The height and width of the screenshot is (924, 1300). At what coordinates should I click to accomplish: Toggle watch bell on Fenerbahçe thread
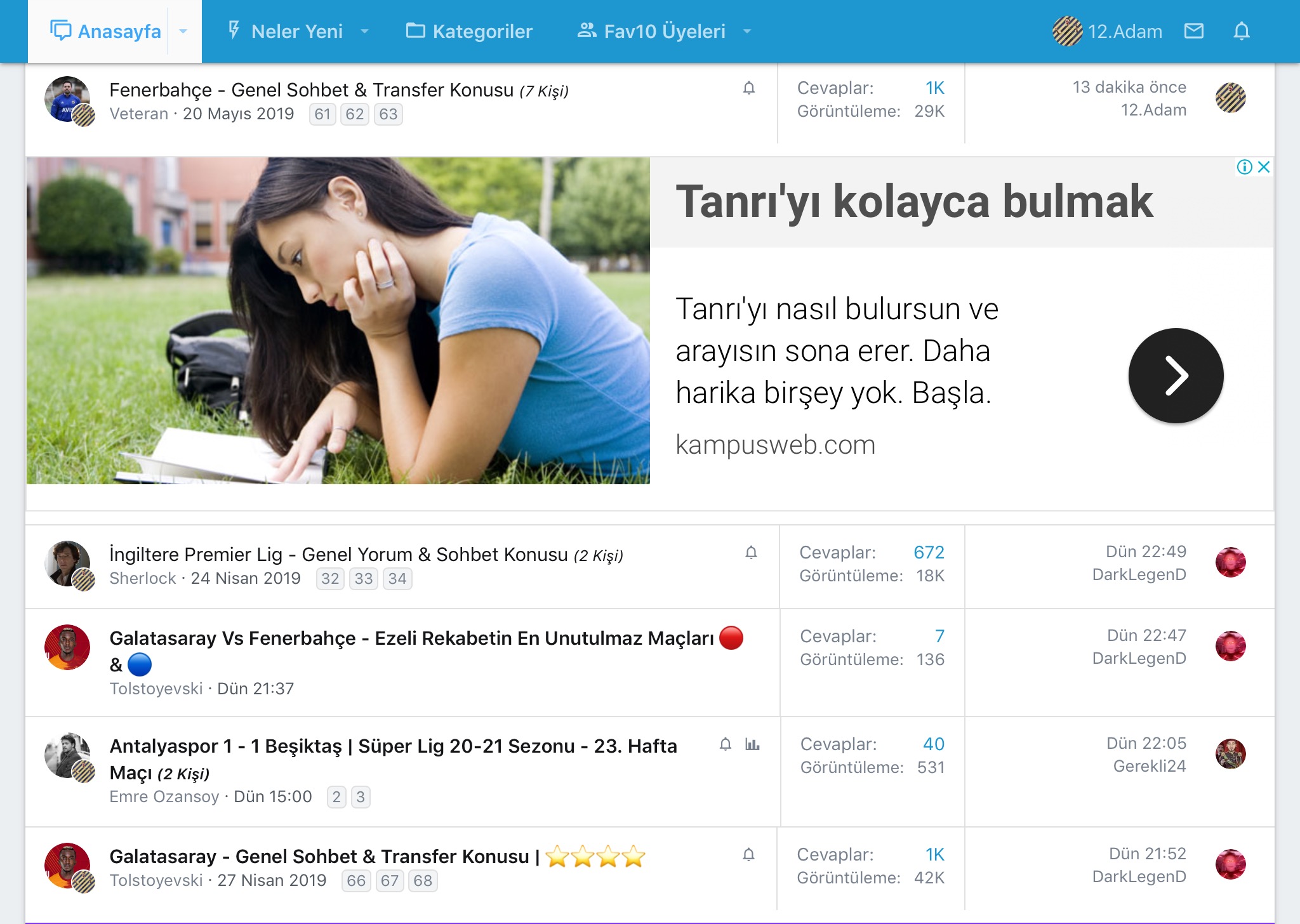click(x=749, y=88)
